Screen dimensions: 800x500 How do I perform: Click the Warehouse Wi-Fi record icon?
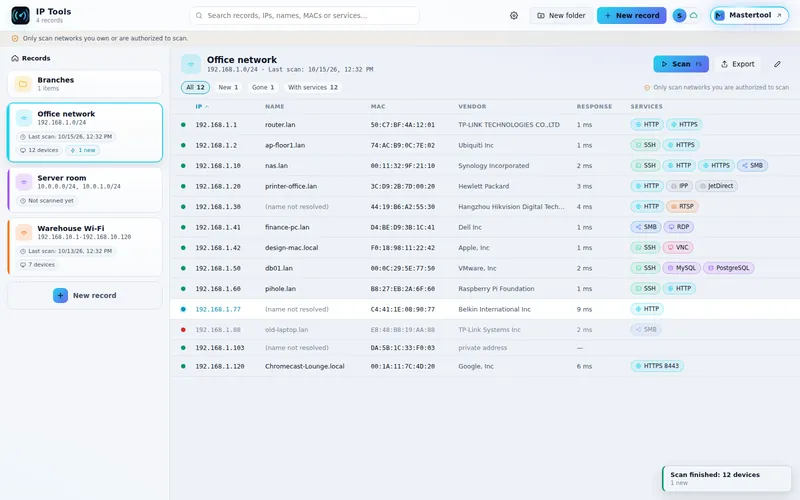24,232
